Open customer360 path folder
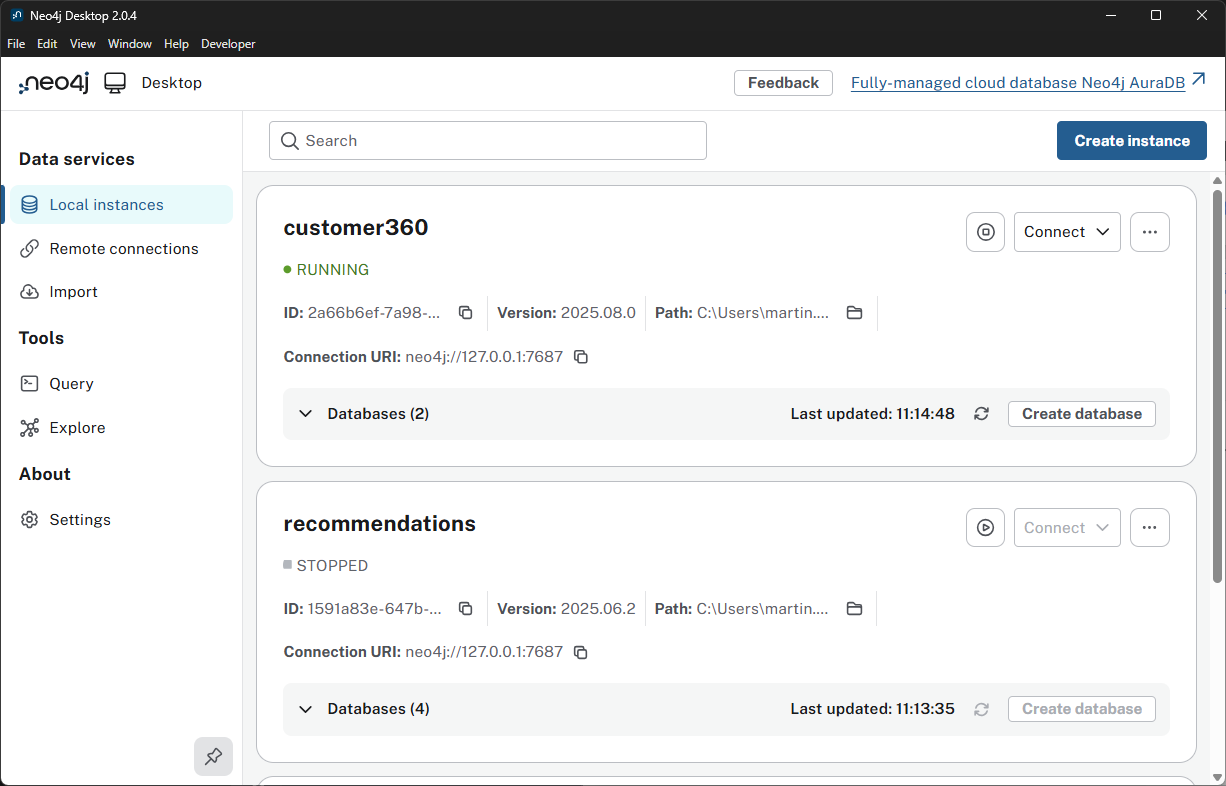 coord(854,313)
